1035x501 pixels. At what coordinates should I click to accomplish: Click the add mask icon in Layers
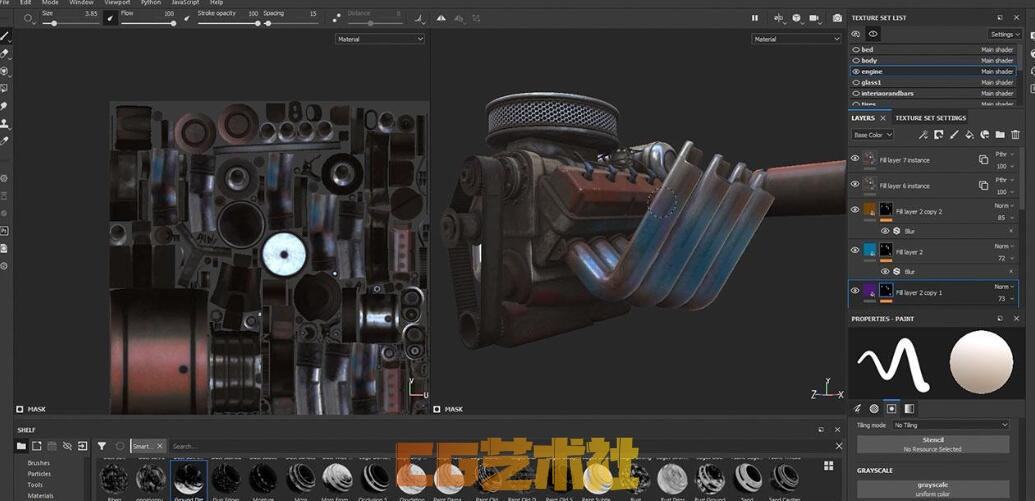point(939,135)
